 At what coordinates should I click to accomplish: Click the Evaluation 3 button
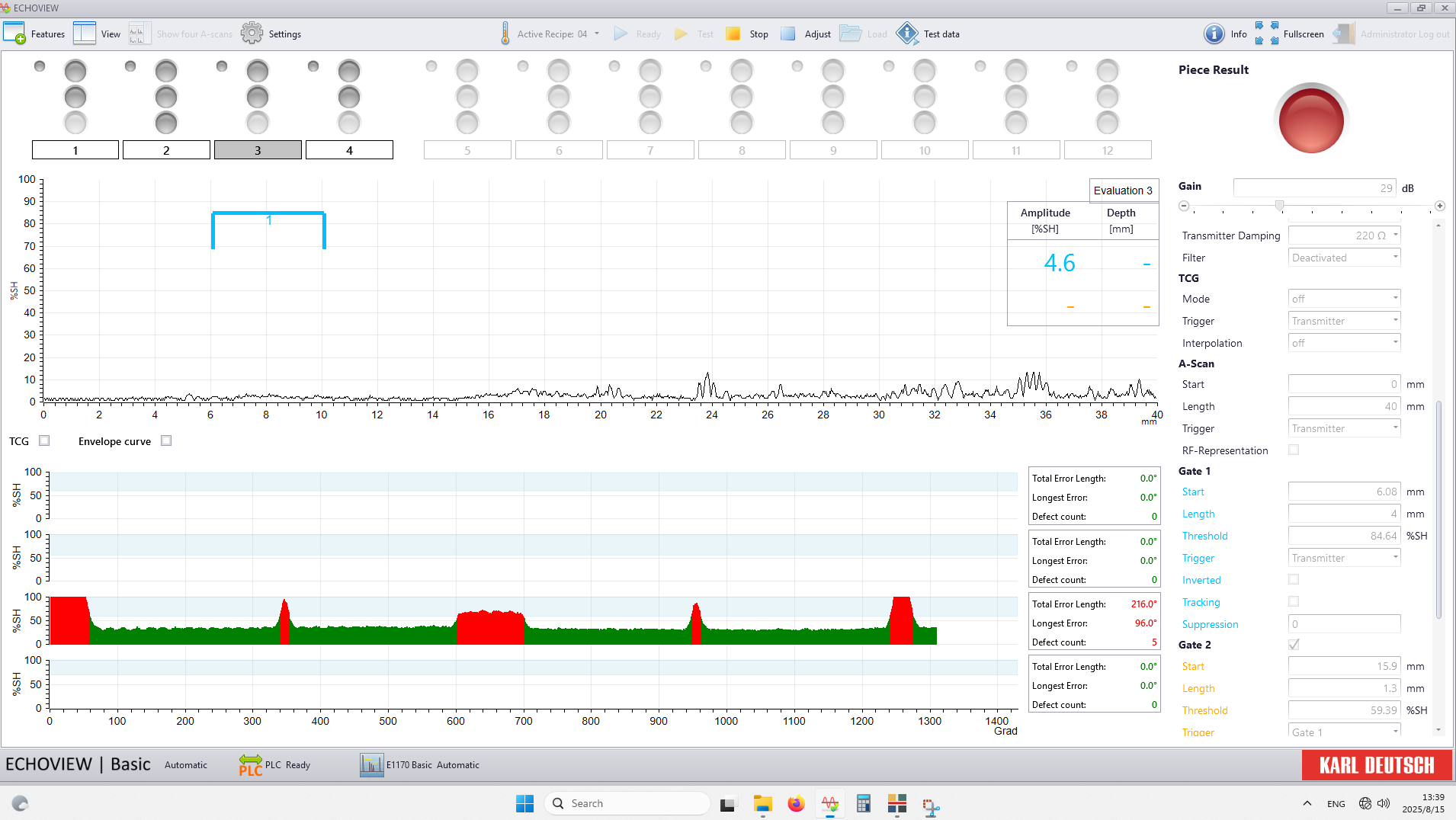1123,191
